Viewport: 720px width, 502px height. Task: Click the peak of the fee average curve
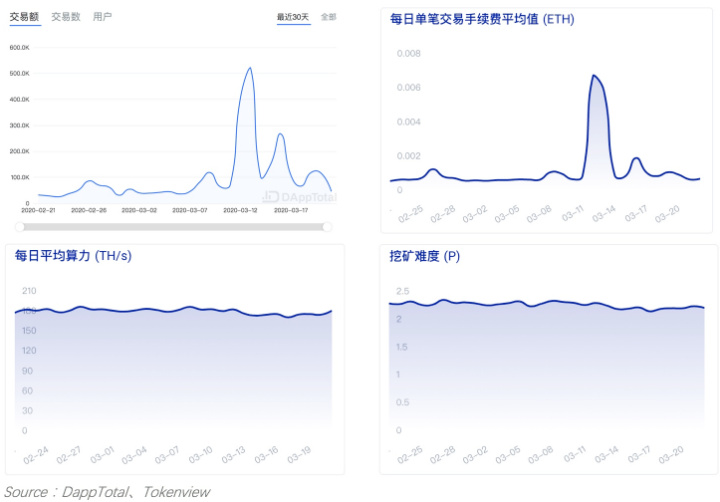[x=594, y=76]
